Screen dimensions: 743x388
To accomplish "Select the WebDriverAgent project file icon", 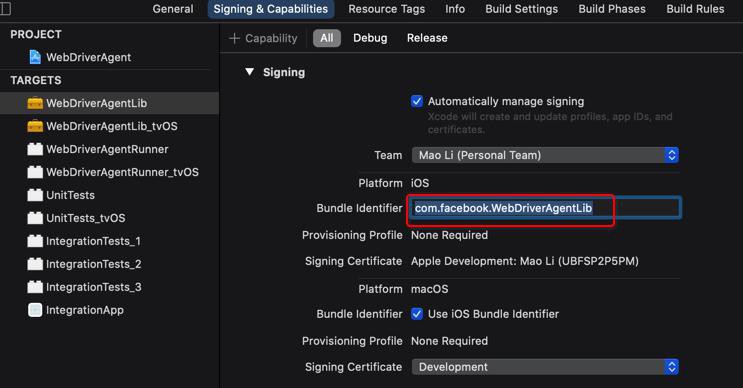I will 35,57.
